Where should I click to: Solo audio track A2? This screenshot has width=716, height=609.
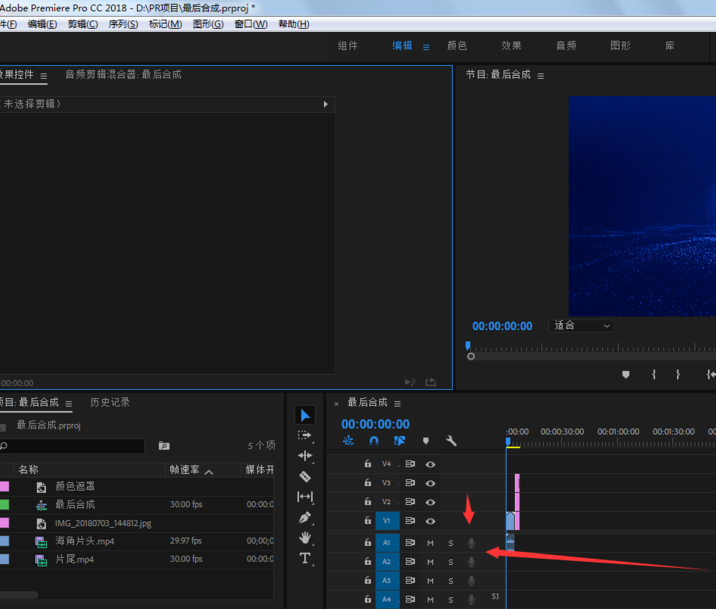pos(450,562)
